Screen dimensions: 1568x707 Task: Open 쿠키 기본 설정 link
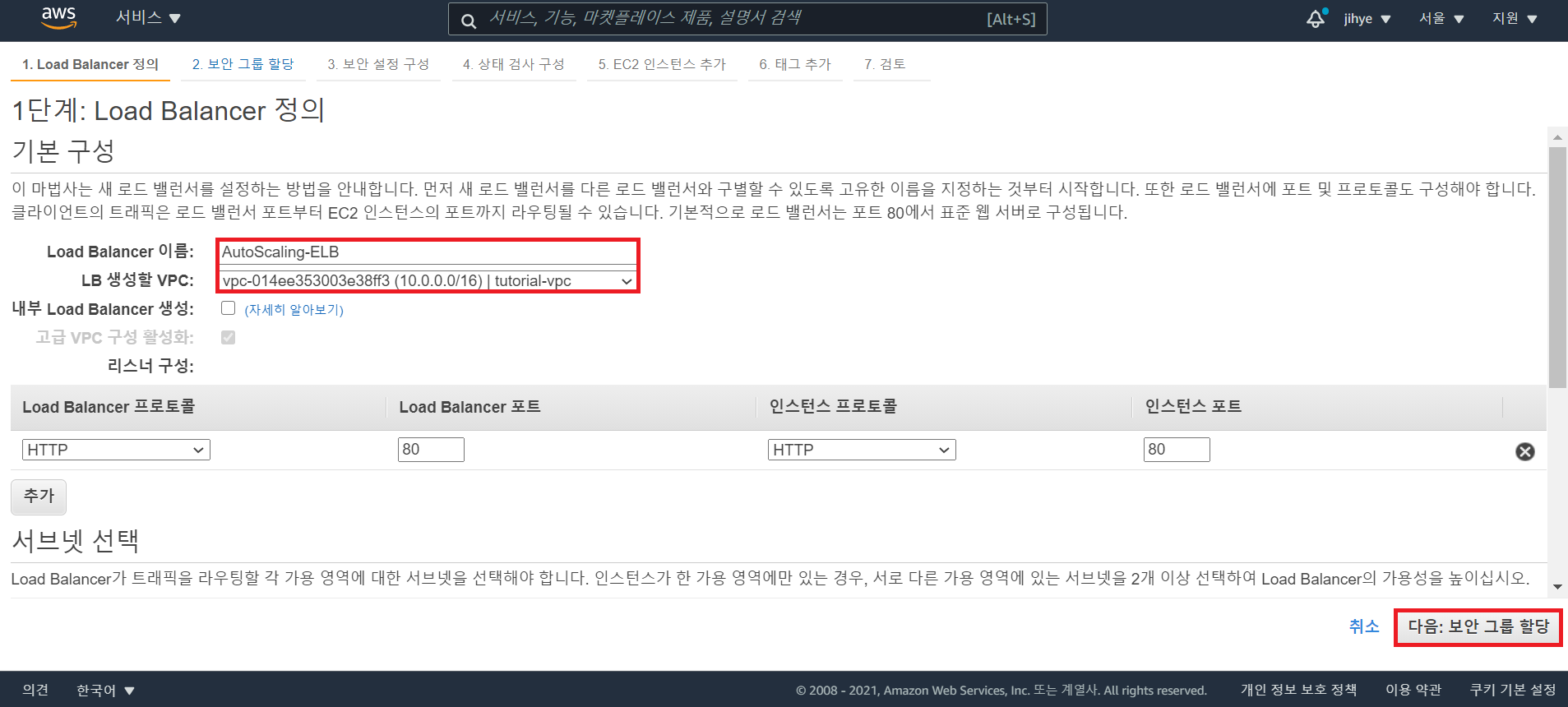[x=1513, y=690]
